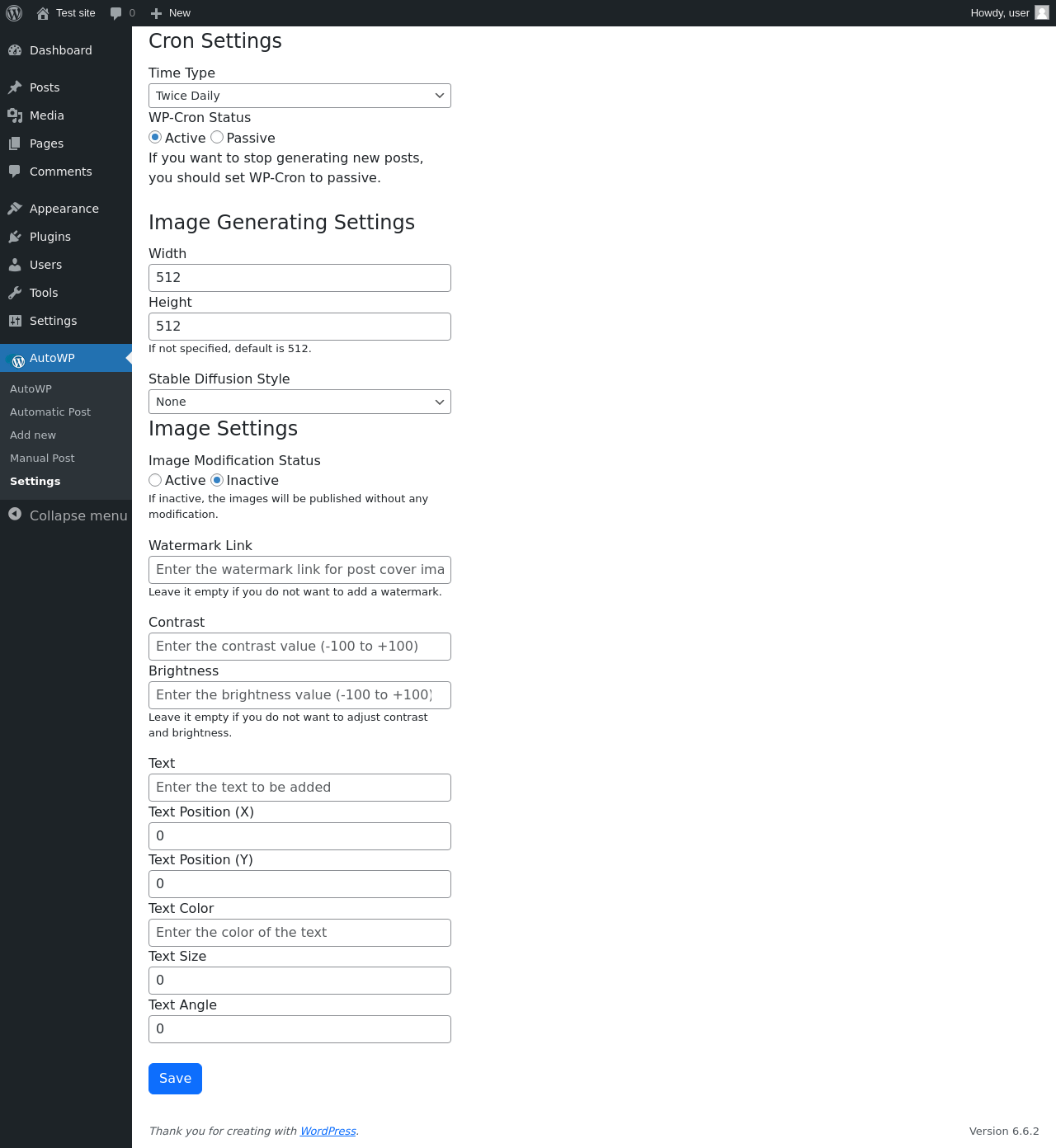1056x1148 pixels.
Task: Go to Manual Post submenu item
Action: point(42,458)
